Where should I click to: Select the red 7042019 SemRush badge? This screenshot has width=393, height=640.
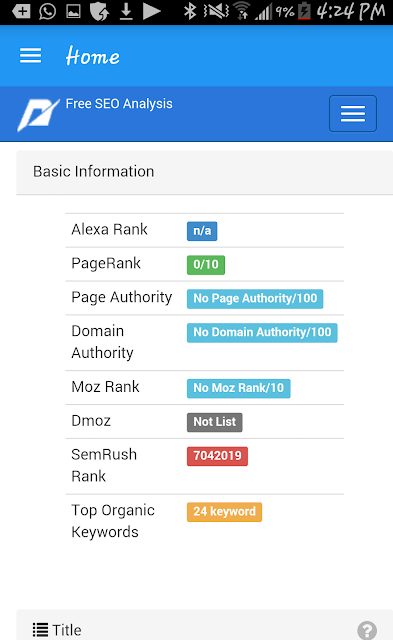(x=217, y=456)
